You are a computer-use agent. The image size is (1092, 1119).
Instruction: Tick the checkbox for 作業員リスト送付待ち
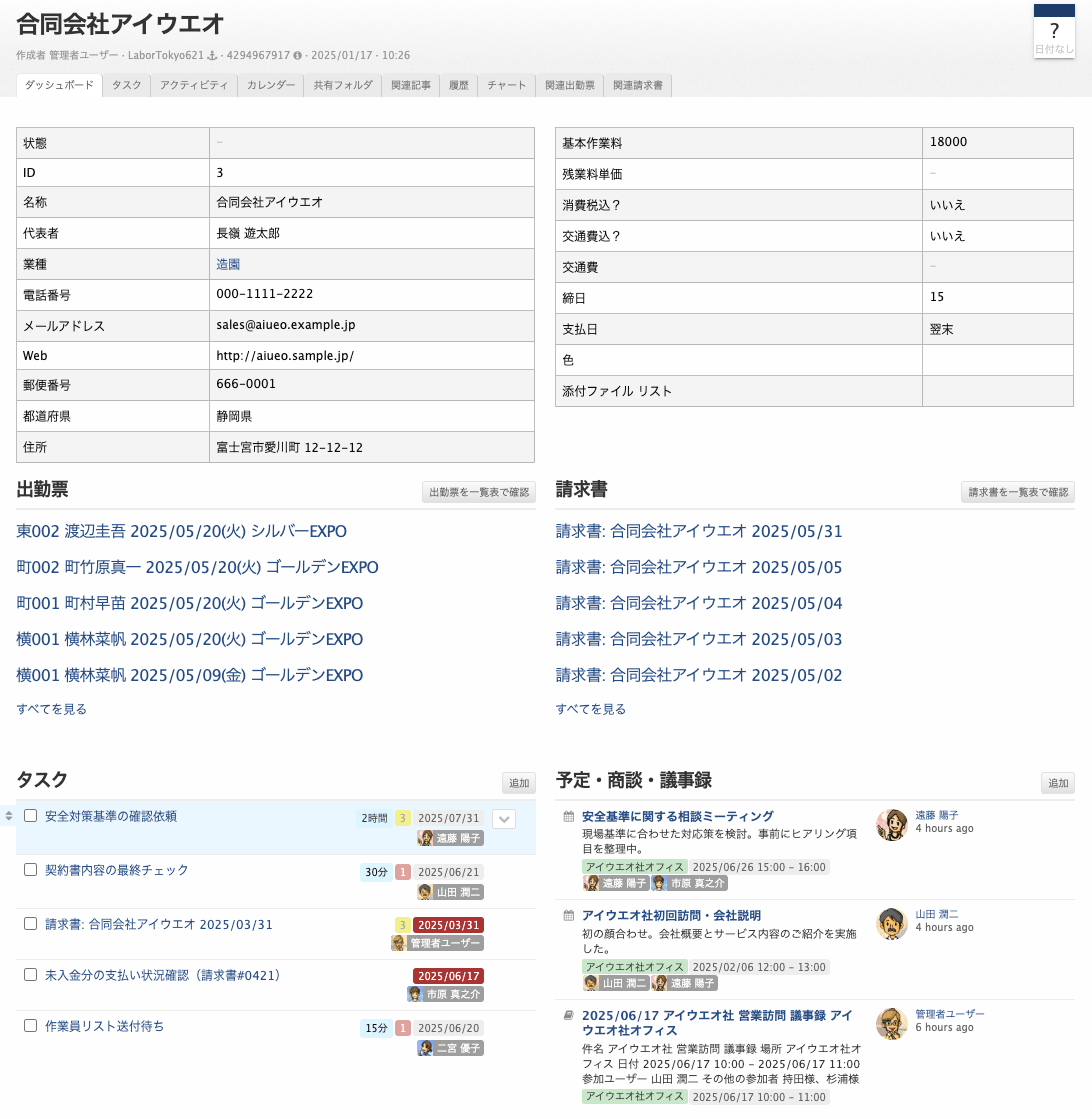[x=30, y=1026]
